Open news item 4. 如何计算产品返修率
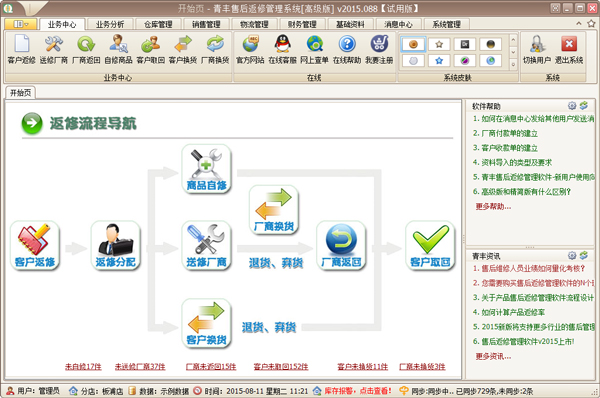 (509, 312)
